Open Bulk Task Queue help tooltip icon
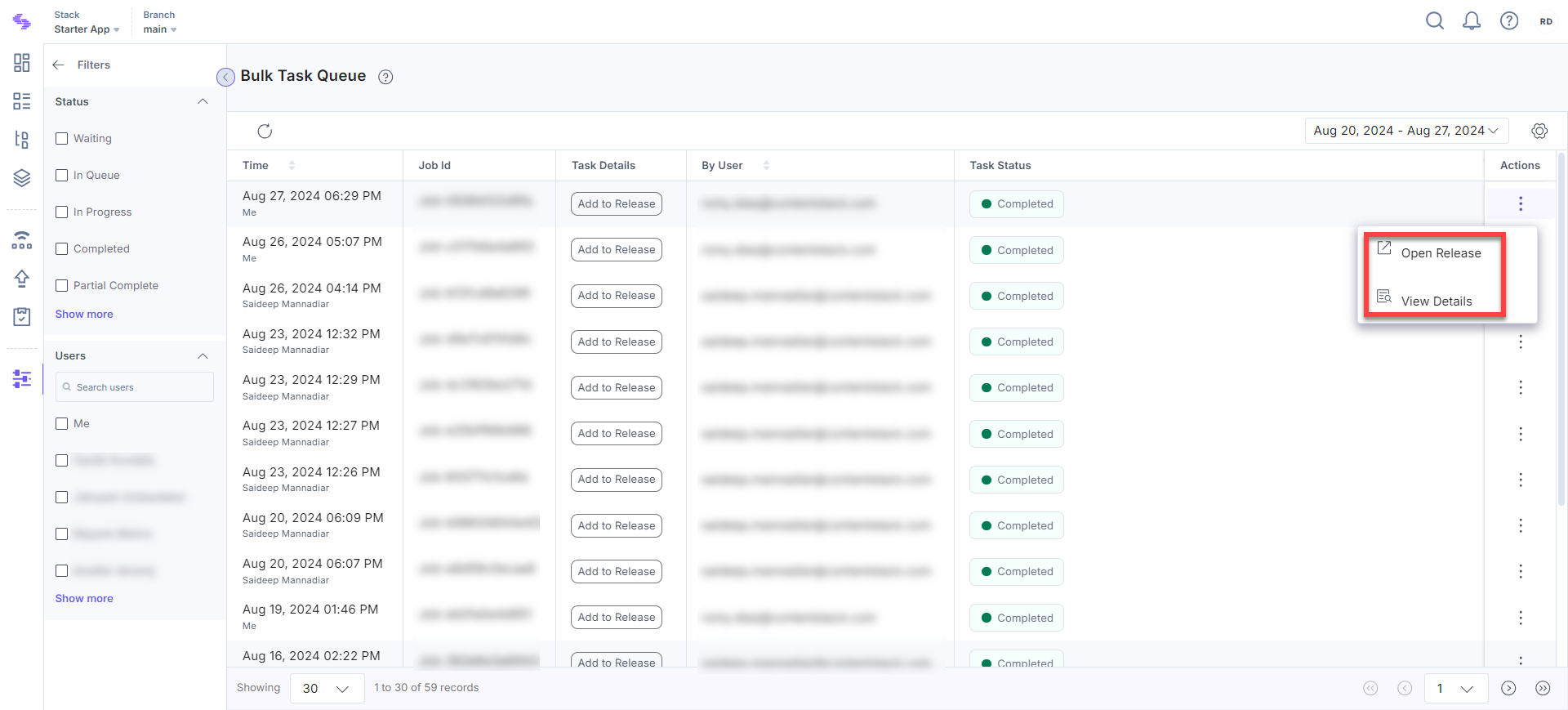Screen dimensions: 1568x710 click(385, 77)
